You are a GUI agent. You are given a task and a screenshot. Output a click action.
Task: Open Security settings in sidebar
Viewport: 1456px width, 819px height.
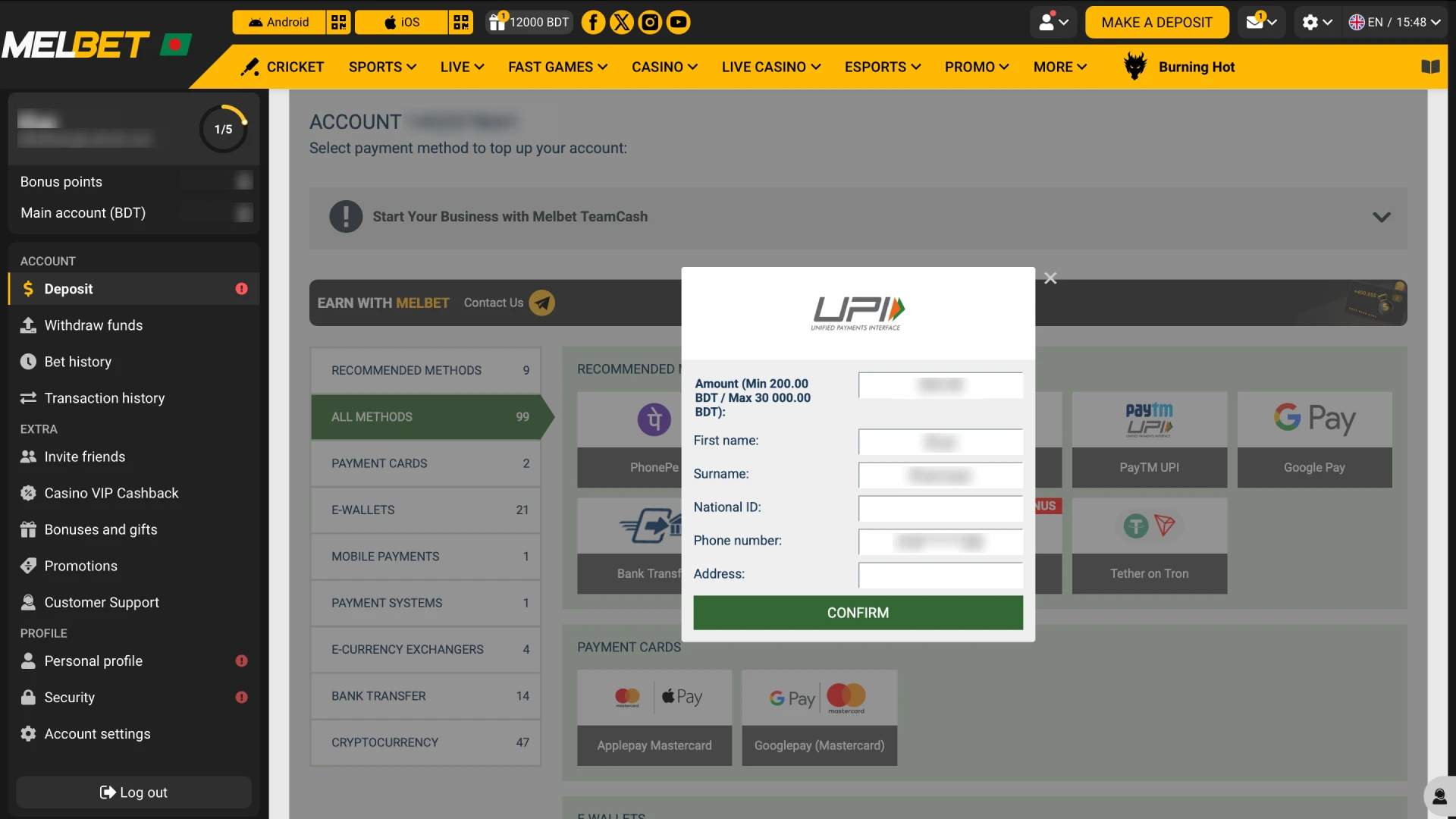click(69, 698)
